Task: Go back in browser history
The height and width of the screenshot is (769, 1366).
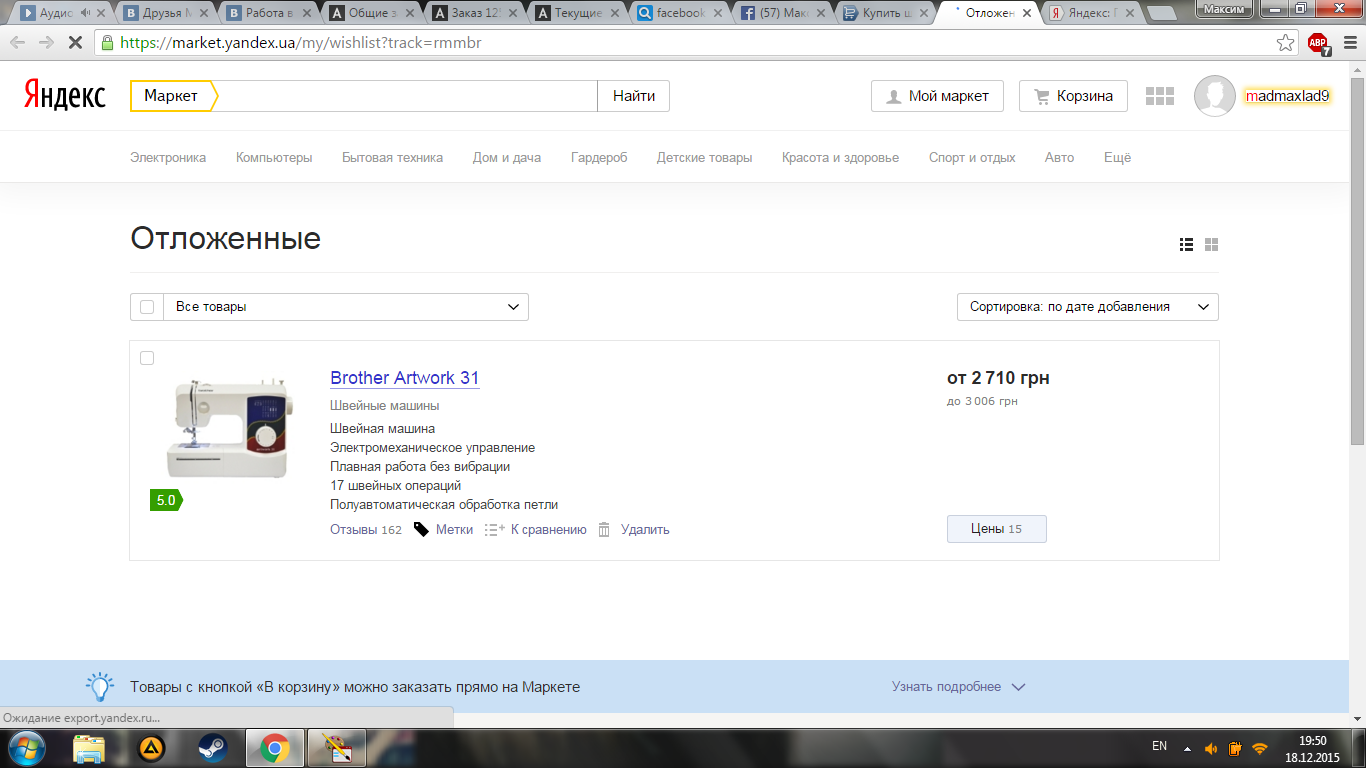Action: pos(17,43)
